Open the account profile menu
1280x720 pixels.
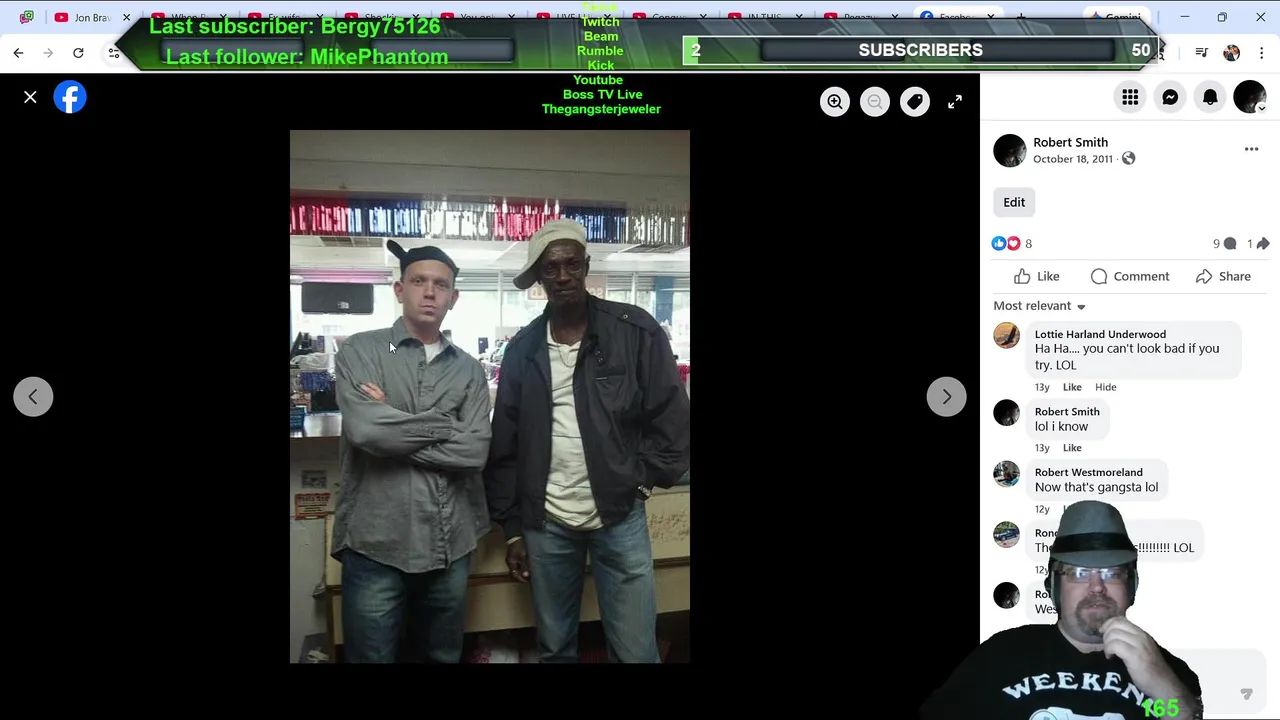point(1250,97)
